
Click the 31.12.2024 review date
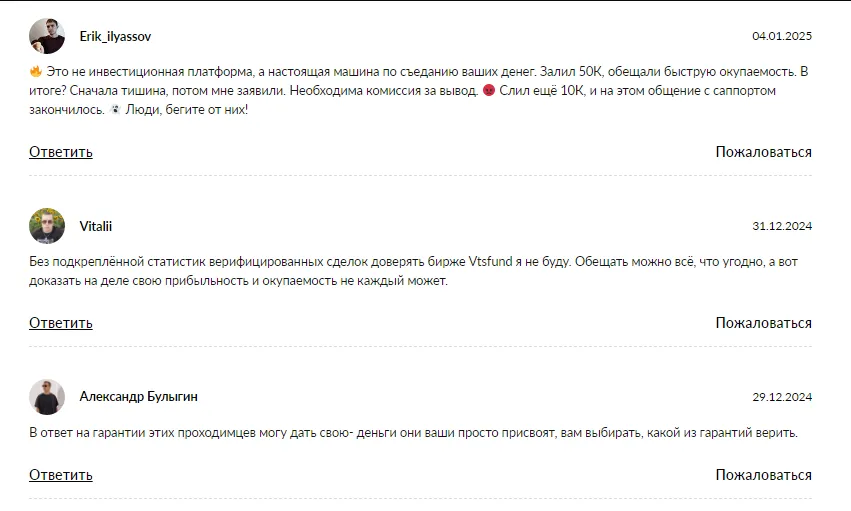pyautogui.click(x=782, y=226)
